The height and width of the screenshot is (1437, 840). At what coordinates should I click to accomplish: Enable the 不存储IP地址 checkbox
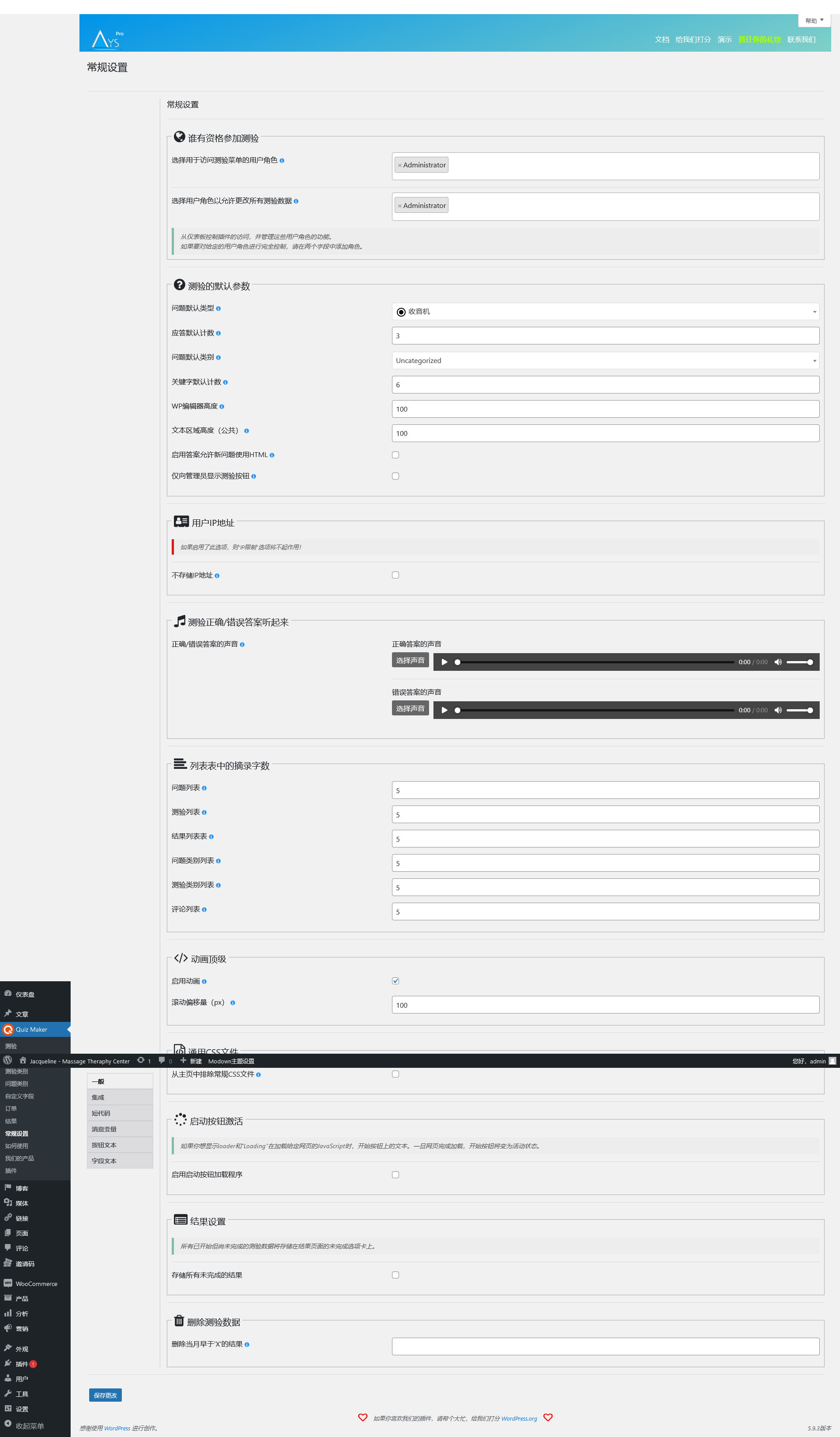point(396,575)
